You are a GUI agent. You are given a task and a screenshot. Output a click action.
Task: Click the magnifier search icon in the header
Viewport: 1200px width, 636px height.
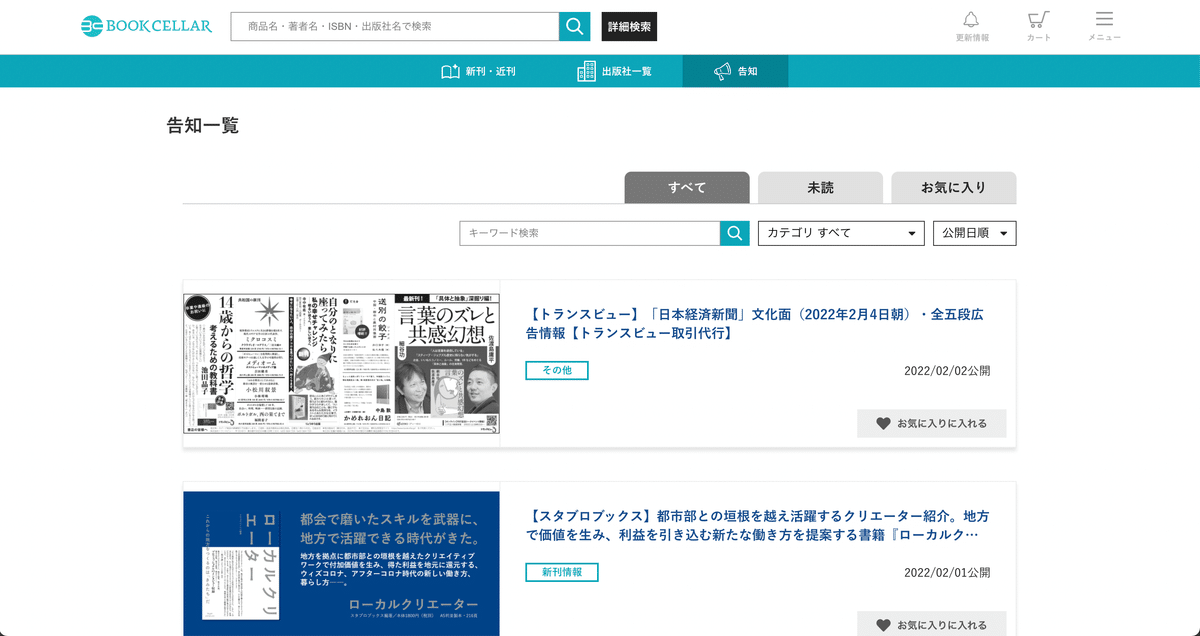(x=574, y=26)
